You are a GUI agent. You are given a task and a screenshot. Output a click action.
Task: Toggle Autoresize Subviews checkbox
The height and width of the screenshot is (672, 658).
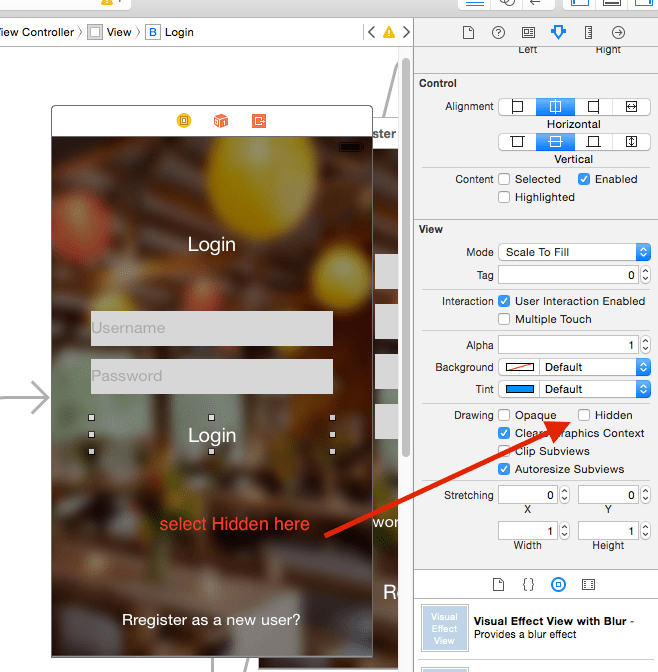[504, 469]
